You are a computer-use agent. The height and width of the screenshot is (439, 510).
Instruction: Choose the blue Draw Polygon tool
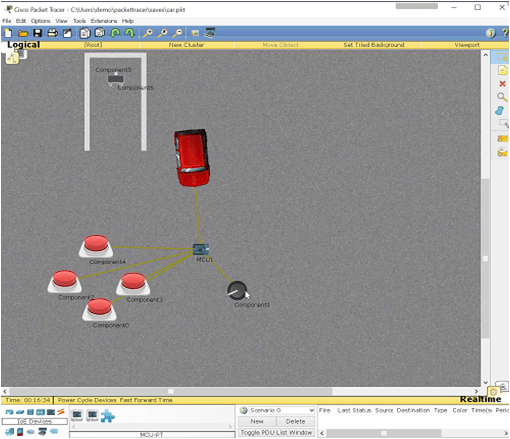(x=500, y=111)
